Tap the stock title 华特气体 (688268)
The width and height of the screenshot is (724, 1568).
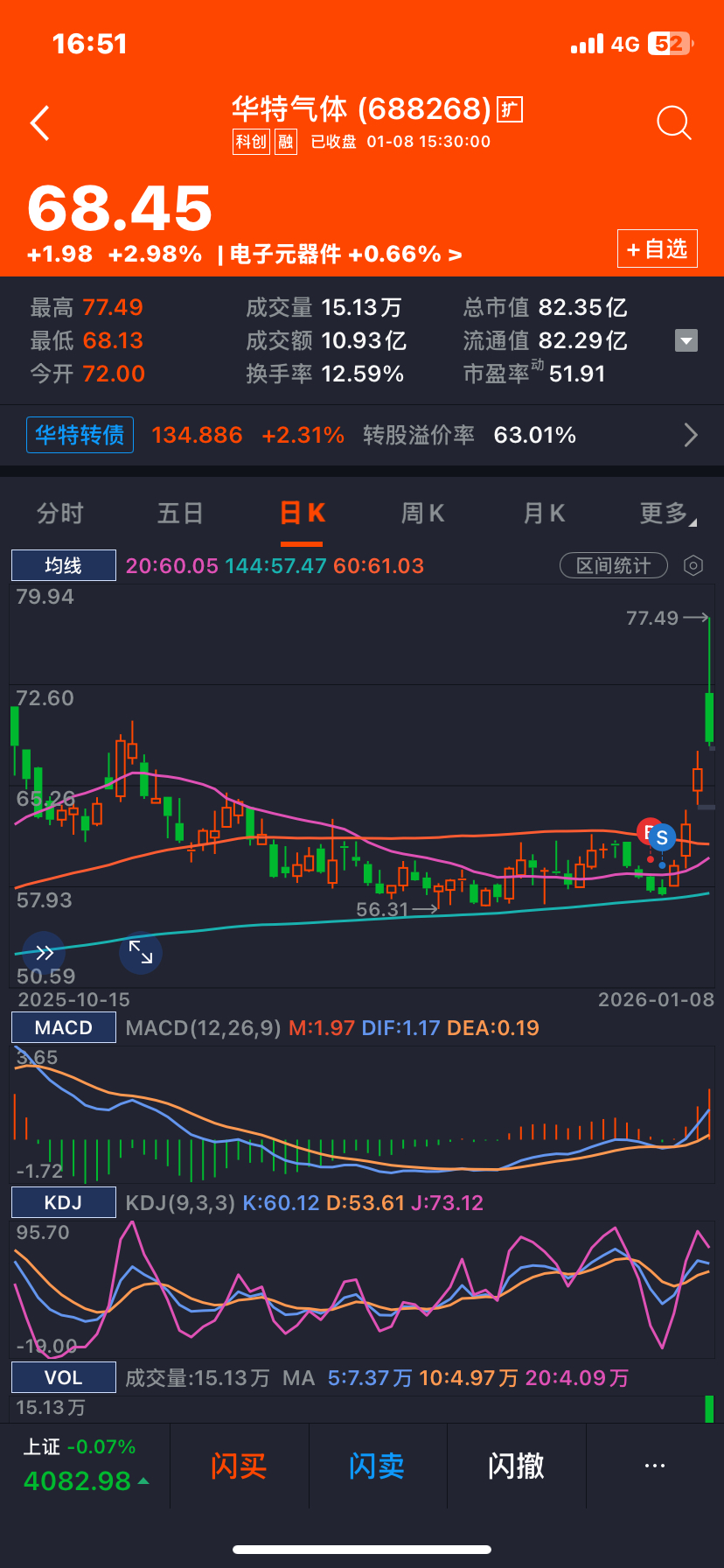(x=361, y=109)
